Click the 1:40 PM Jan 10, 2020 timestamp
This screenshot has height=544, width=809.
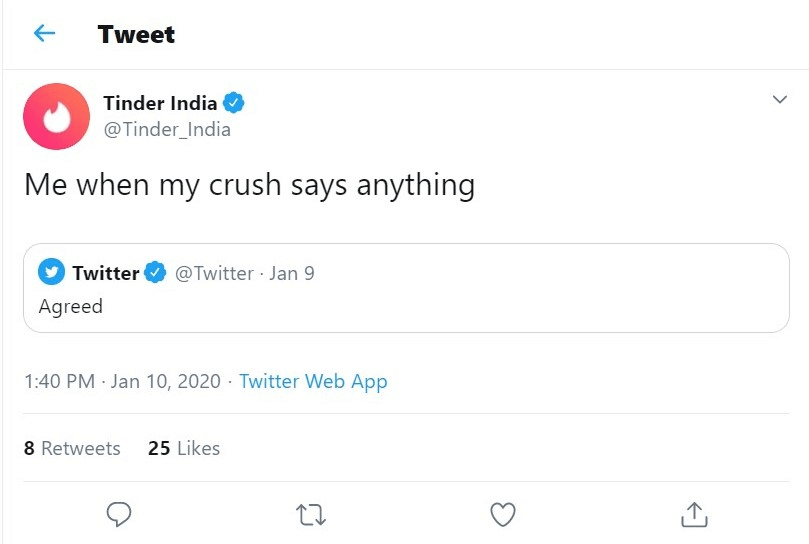click(122, 381)
